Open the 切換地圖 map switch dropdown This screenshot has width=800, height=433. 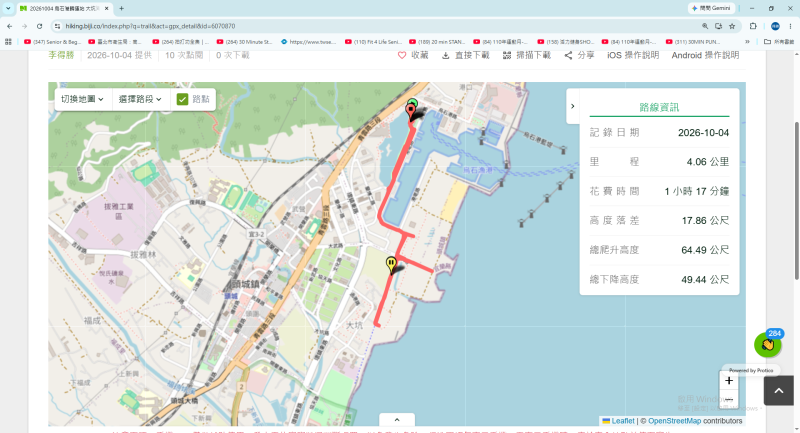(82, 99)
